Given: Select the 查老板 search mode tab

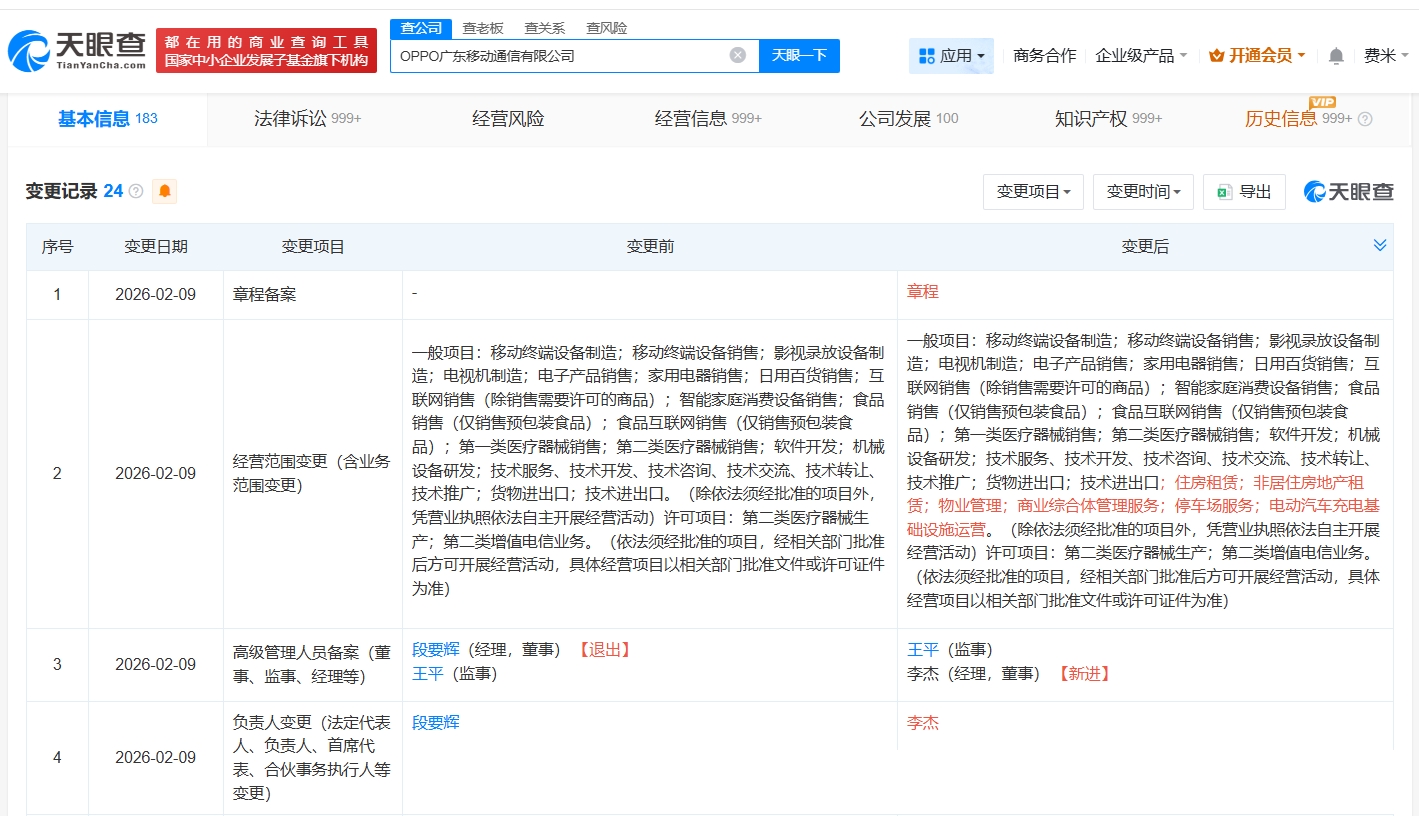Looking at the screenshot, I should point(483,28).
